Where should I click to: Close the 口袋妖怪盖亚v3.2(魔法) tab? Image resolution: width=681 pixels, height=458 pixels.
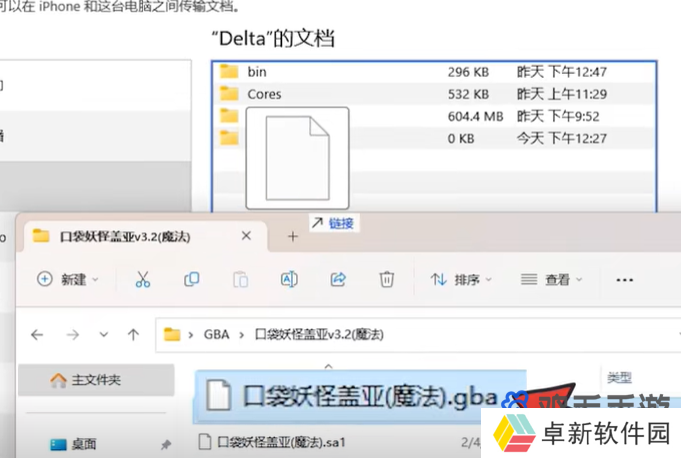coord(246,236)
